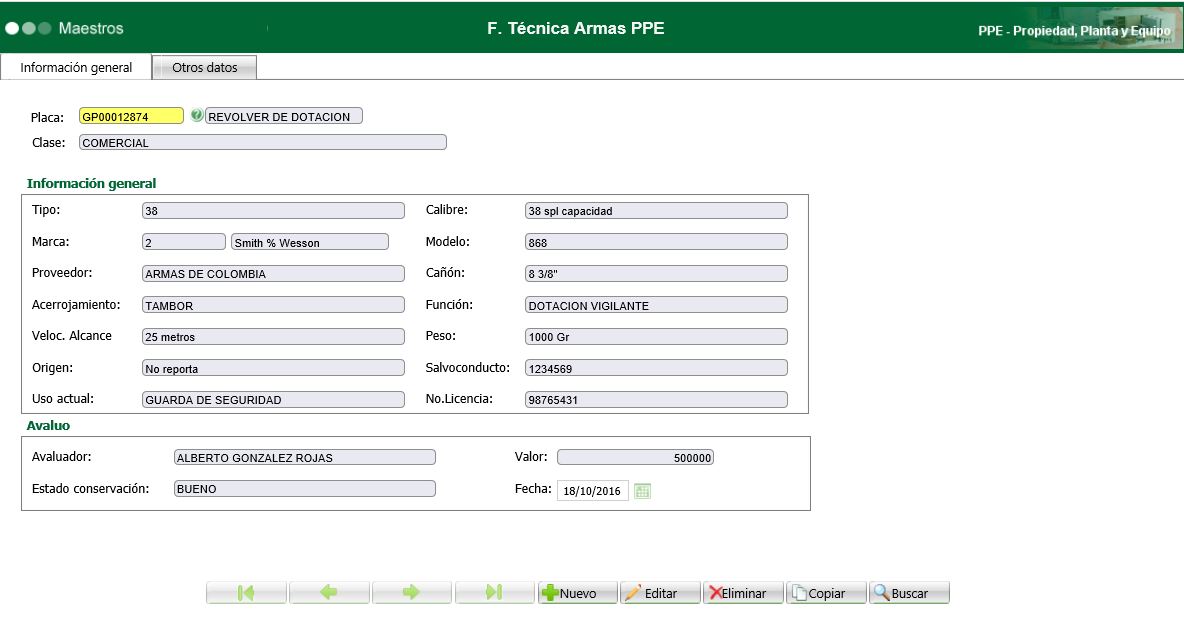
Task: Click the Origen field No reporta
Action: [x=273, y=368]
